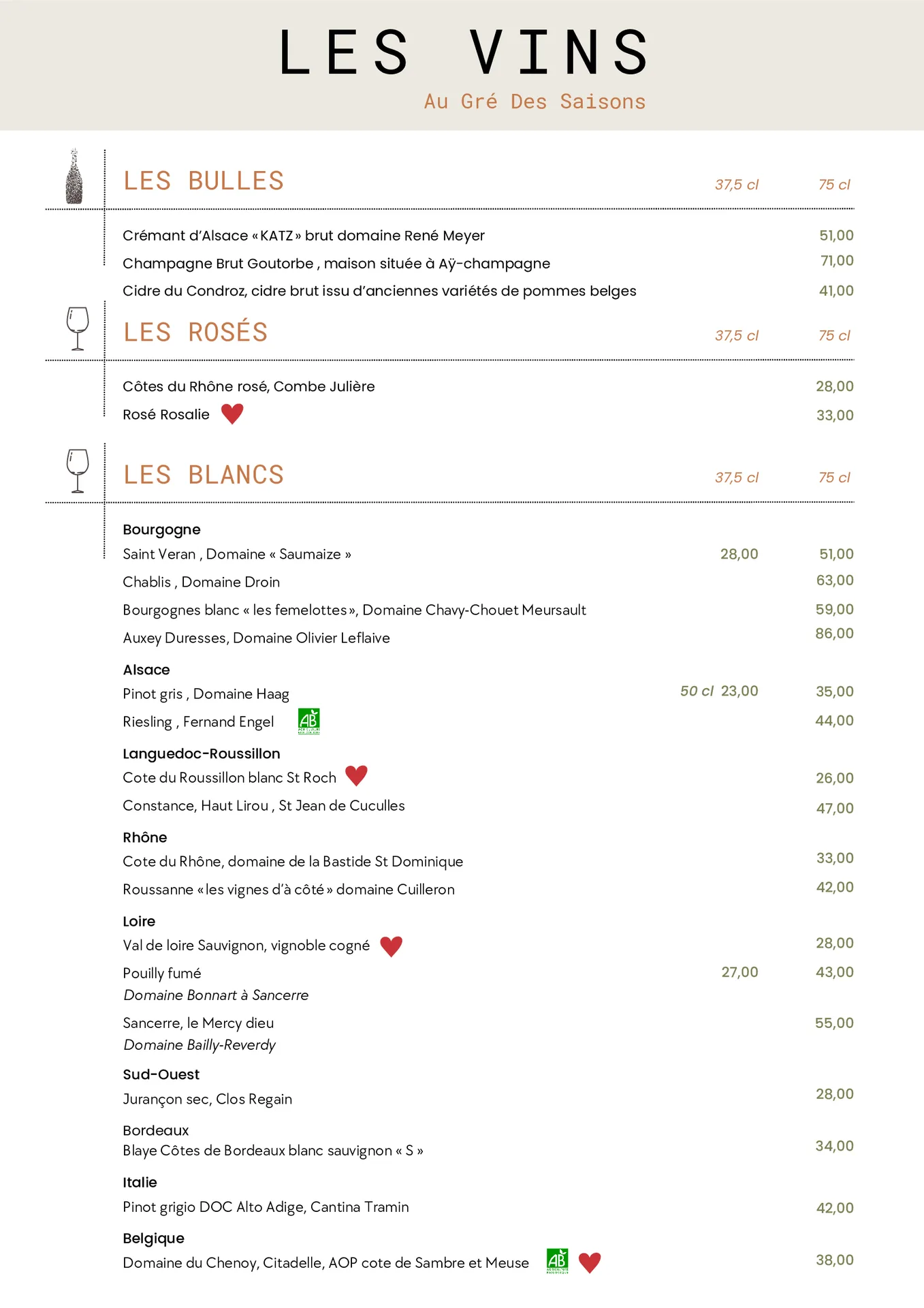Click the Au Gré Des Saisons subtitle
Image resolution: width=924 pixels, height=1308 pixels.
point(535,102)
